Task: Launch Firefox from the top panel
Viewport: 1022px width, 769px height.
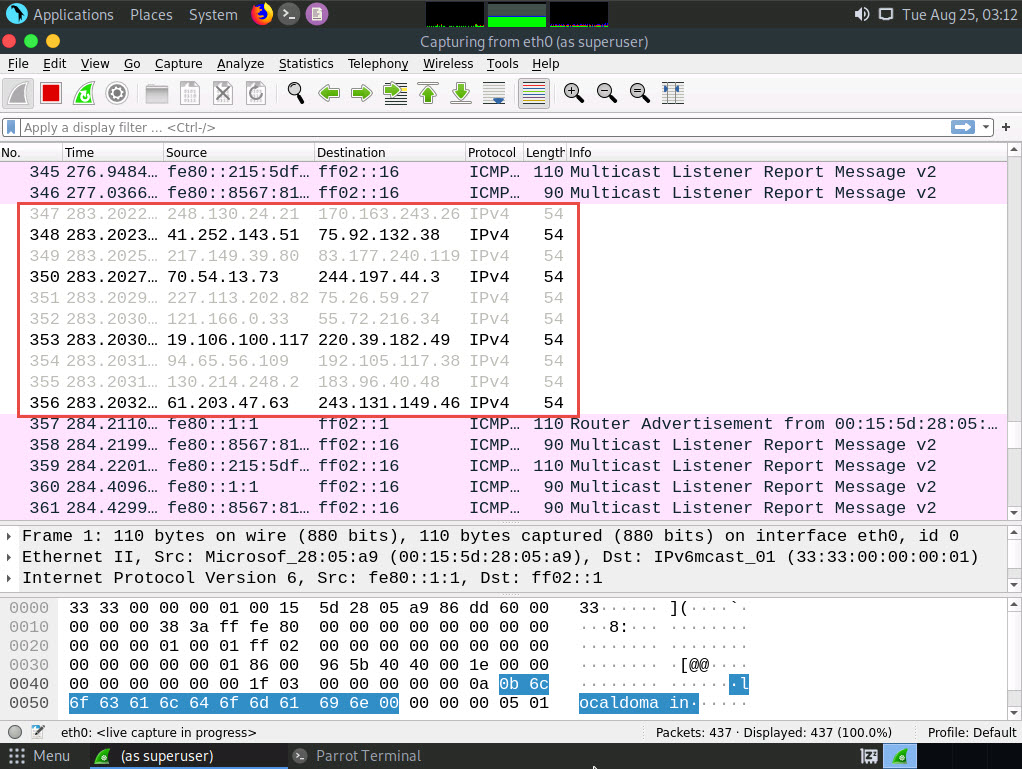Action: click(x=262, y=14)
